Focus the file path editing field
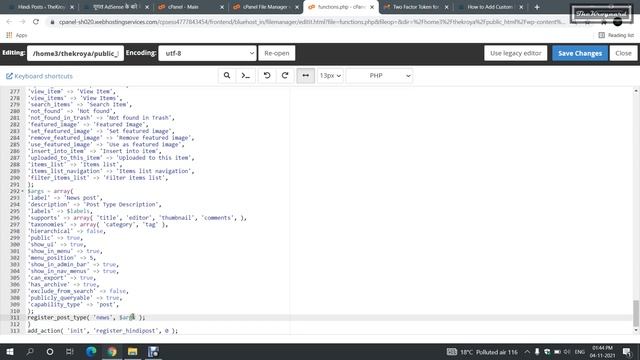 click(76, 53)
